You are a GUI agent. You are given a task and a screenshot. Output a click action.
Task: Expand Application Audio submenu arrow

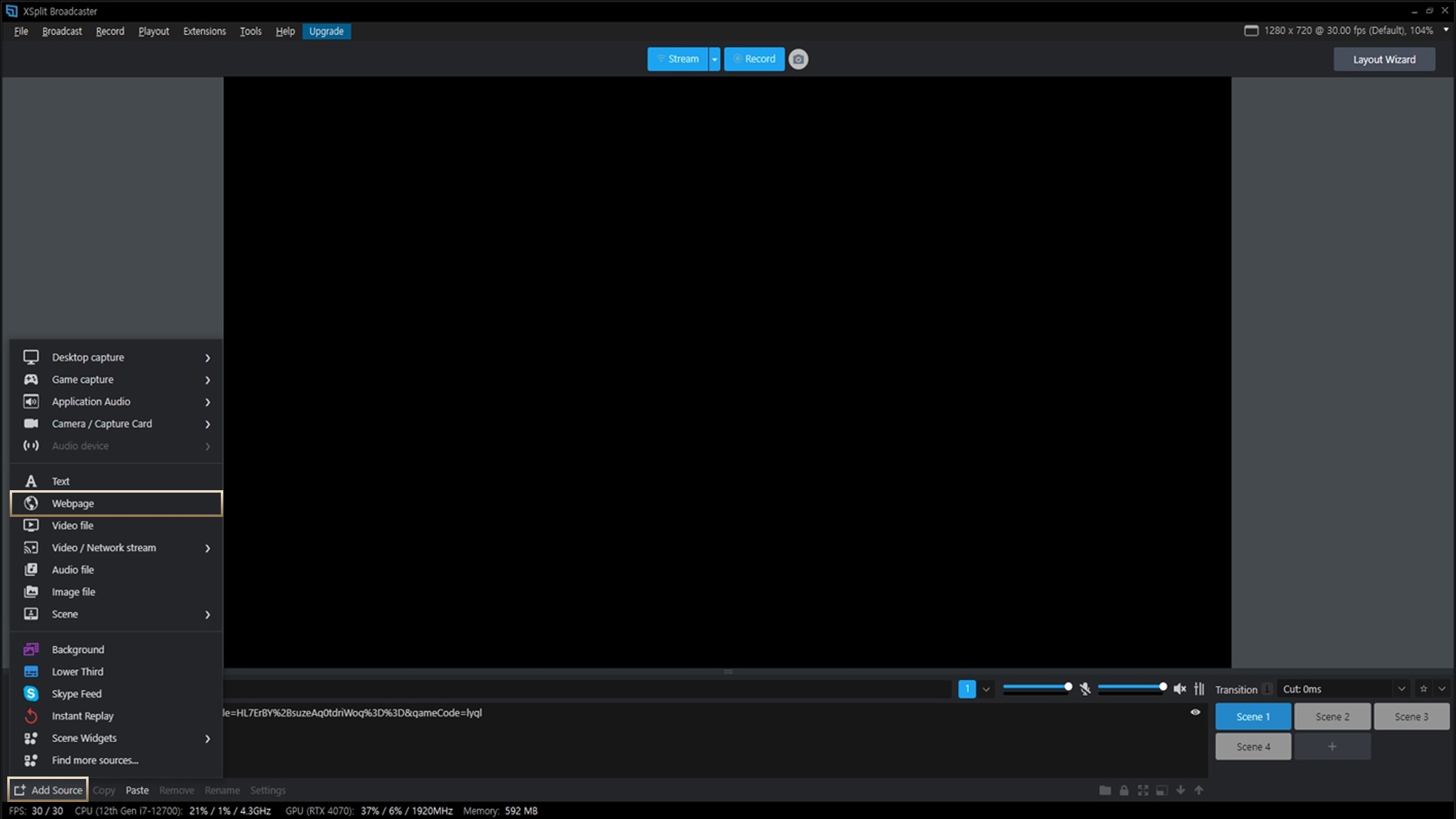pos(207,402)
